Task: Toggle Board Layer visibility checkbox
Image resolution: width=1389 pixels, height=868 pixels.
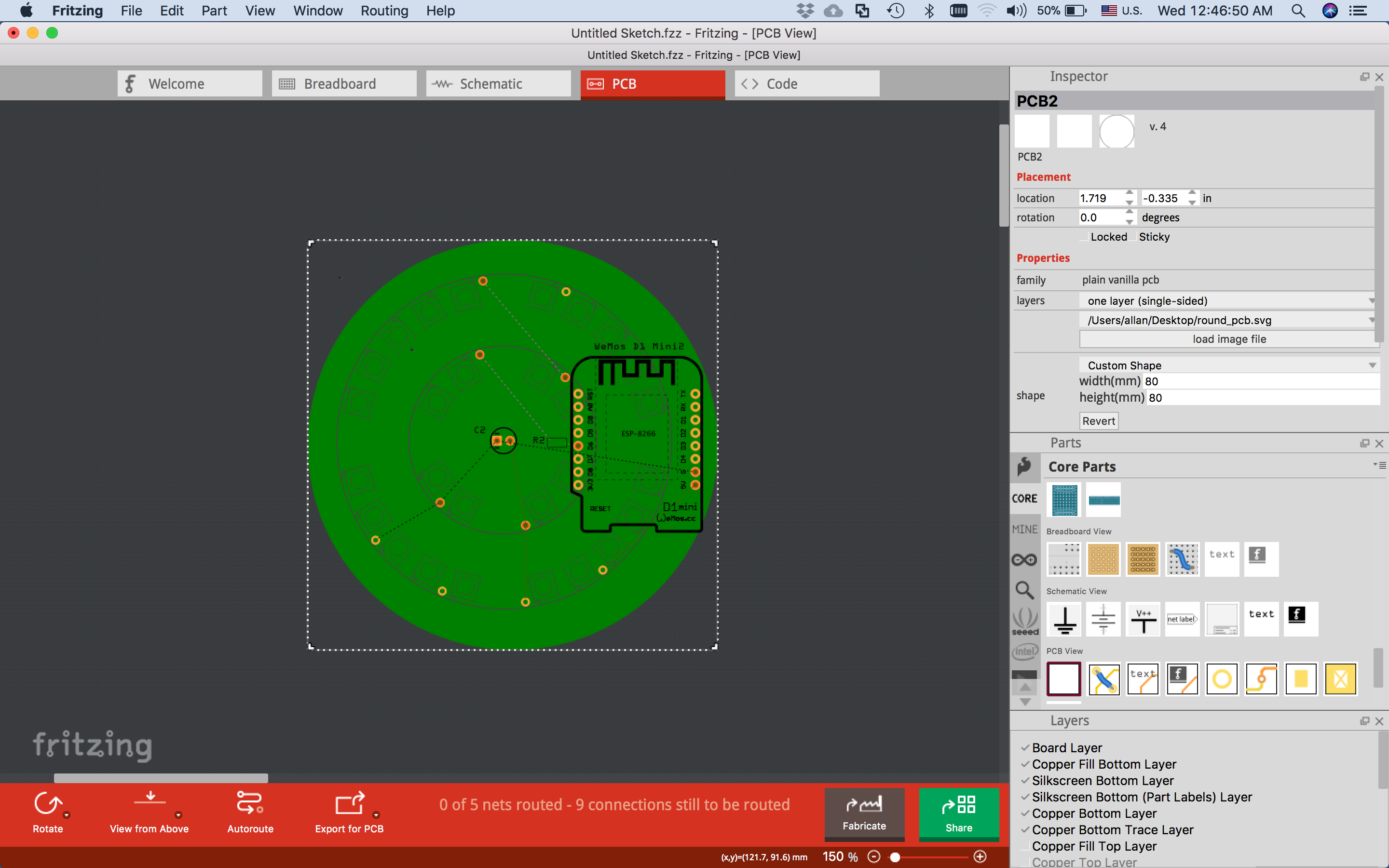Action: [1025, 747]
